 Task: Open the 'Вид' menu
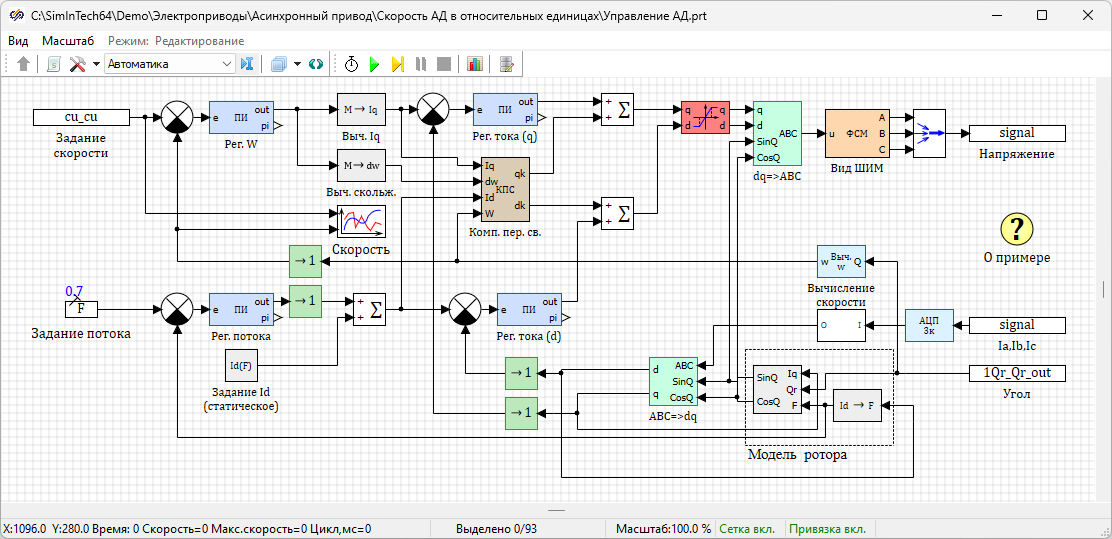click(18, 41)
